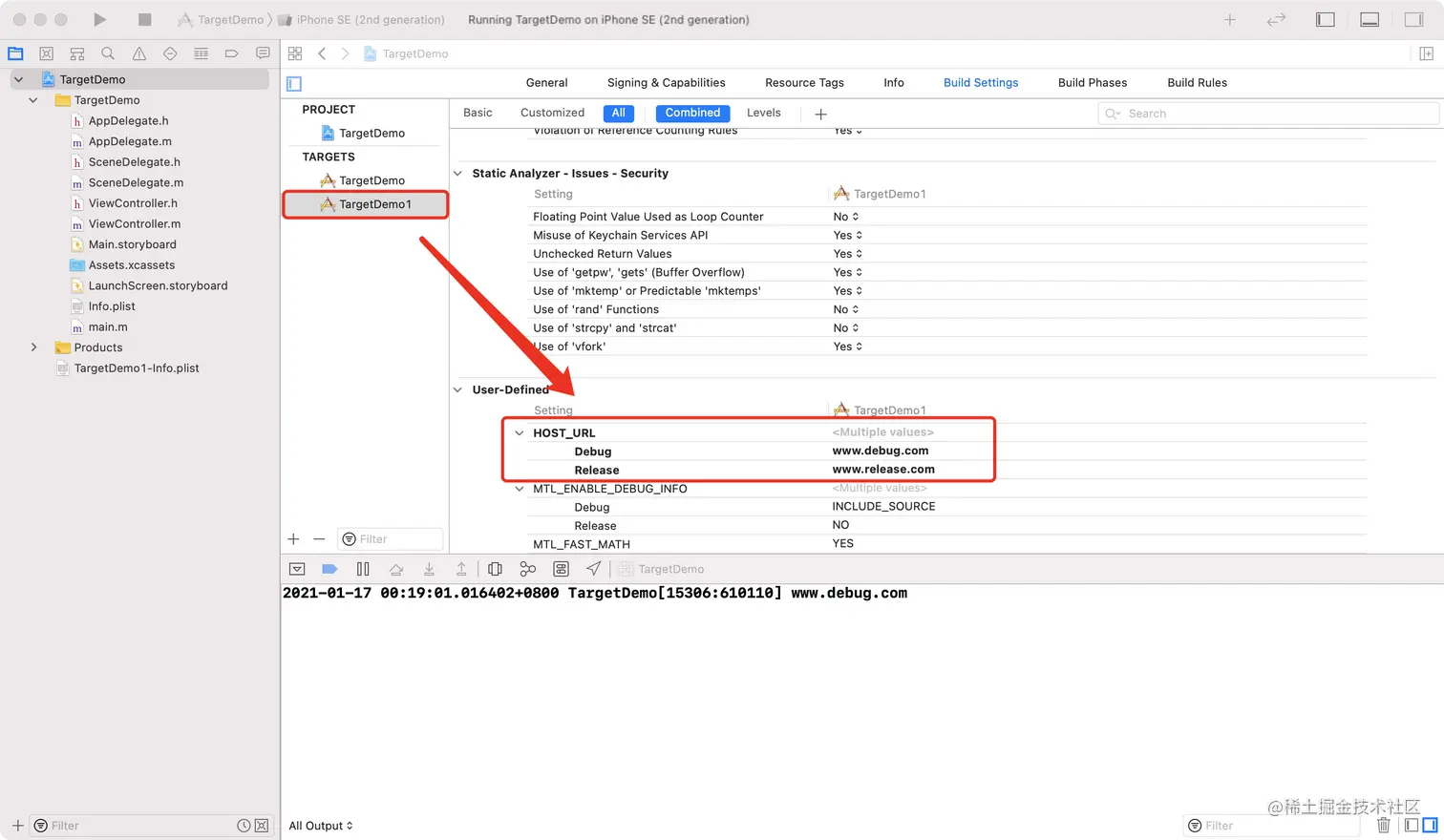Change Use of 'rand' Functions value

[x=846, y=309]
